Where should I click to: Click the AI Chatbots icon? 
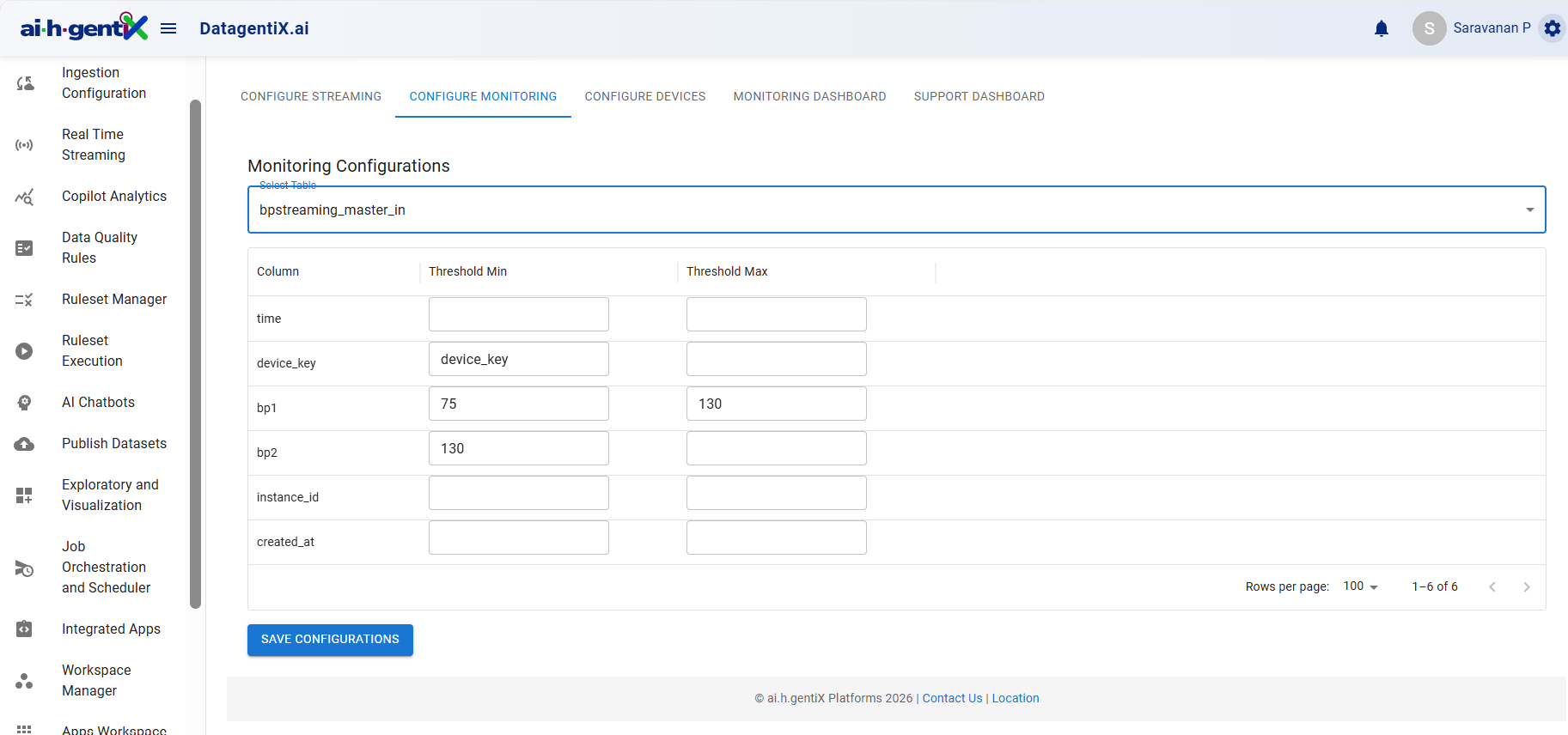point(24,403)
